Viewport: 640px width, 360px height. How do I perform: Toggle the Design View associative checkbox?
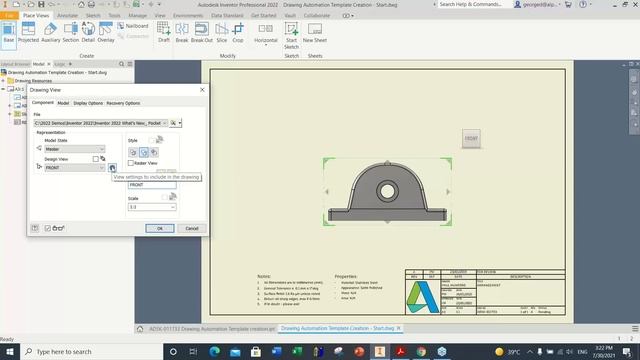(x=96, y=159)
